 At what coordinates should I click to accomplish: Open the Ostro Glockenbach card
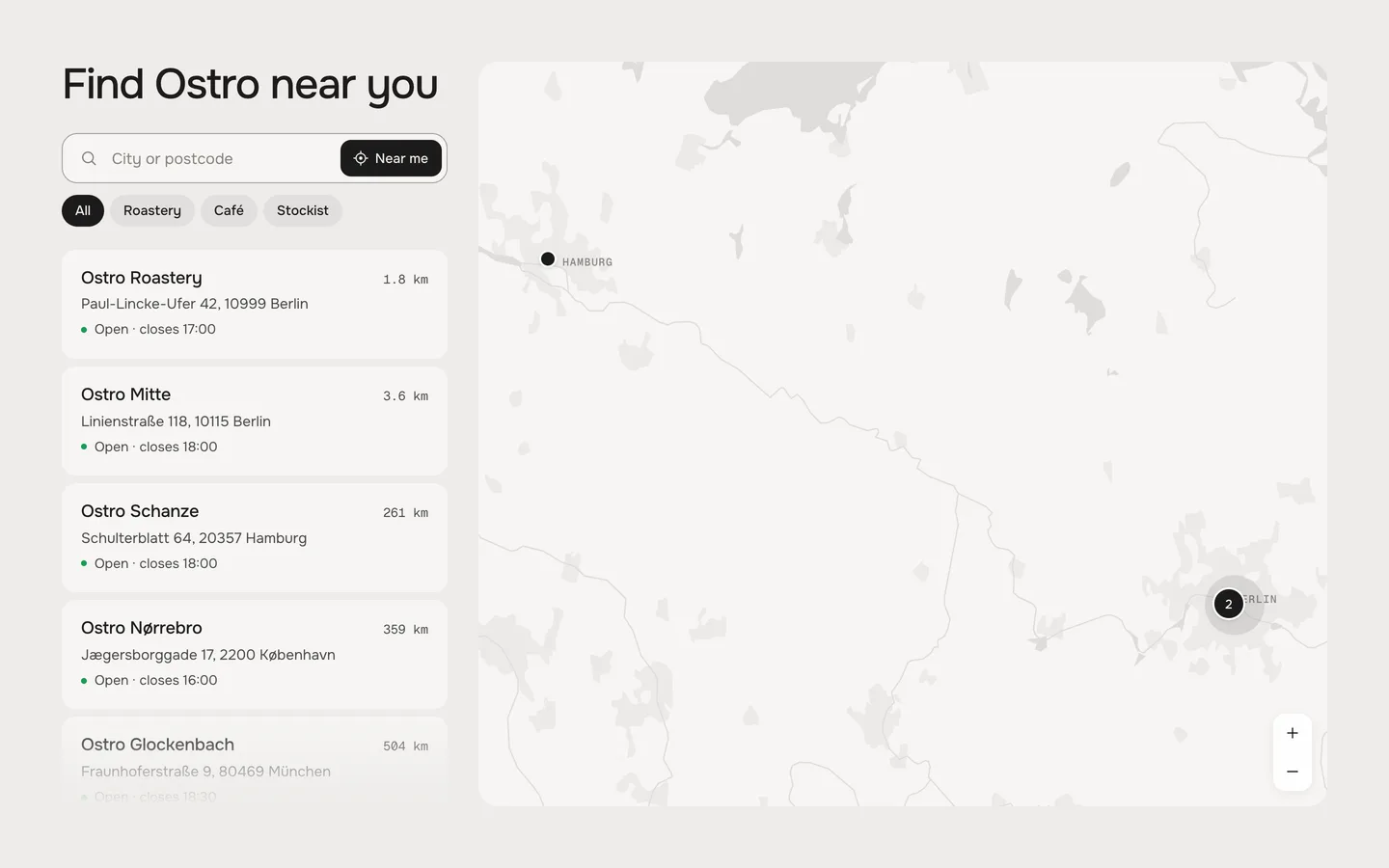[x=255, y=761]
